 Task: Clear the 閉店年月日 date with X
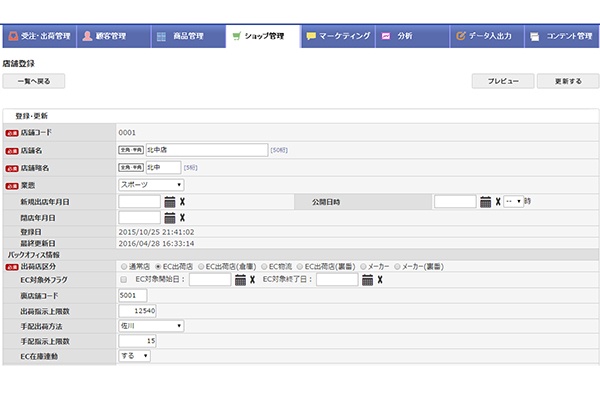(182, 217)
